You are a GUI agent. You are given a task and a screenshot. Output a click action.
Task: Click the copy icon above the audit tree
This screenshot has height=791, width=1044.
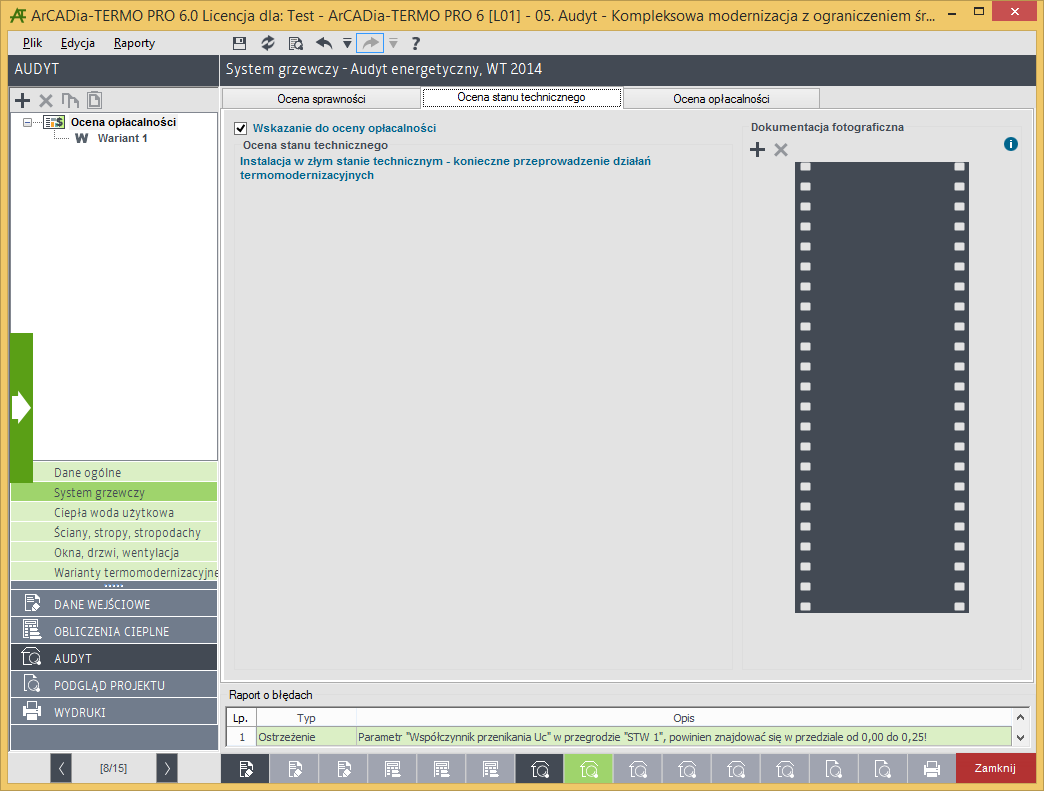pyautogui.click(x=70, y=101)
